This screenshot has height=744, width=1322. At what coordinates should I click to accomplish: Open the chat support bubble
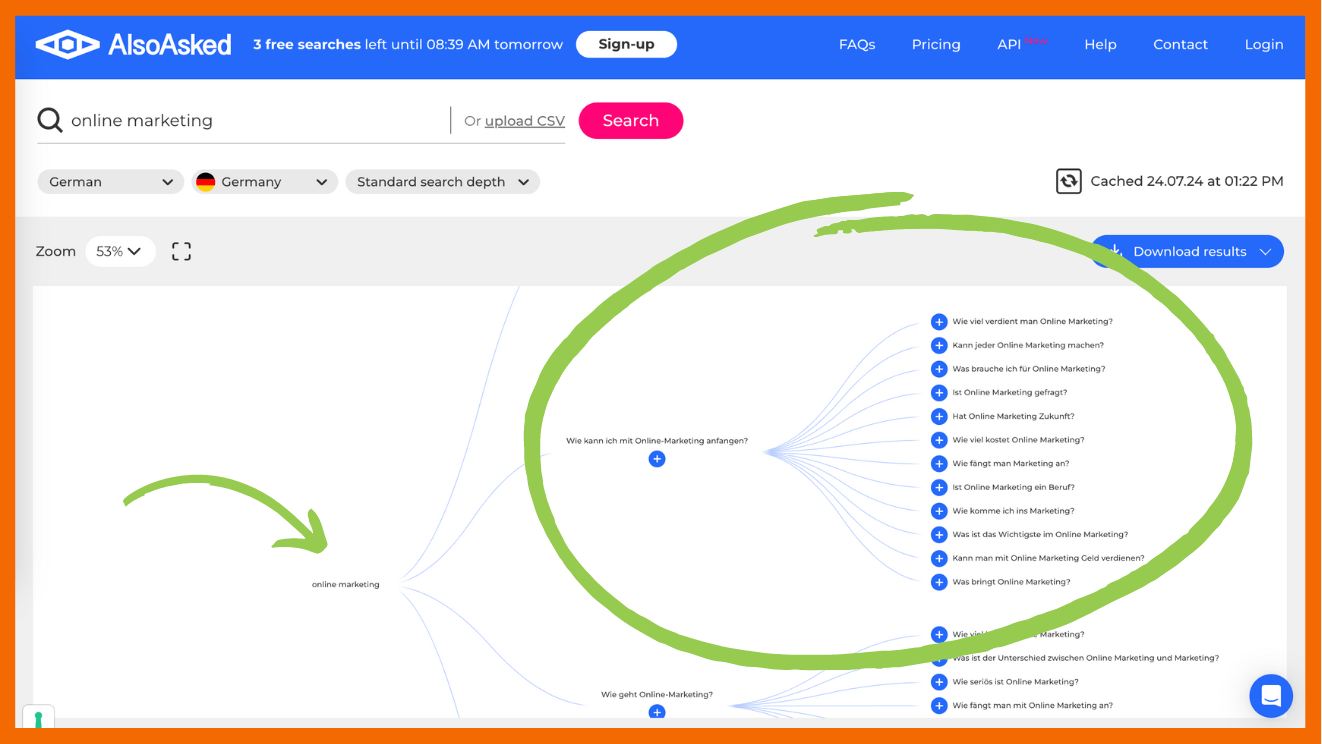coord(1270,696)
